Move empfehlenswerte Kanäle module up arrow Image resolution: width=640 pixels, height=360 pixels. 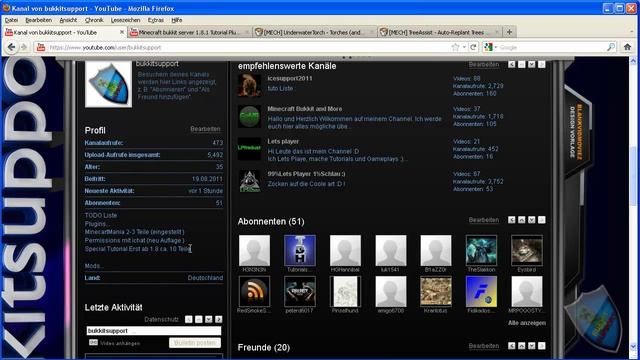pos(522,64)
